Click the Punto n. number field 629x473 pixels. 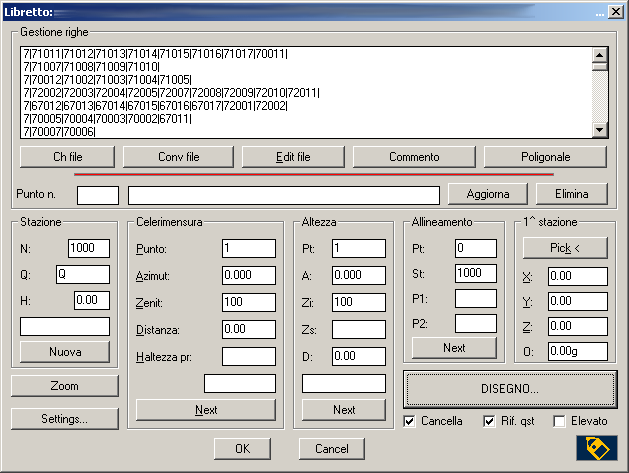pos(98,195)
